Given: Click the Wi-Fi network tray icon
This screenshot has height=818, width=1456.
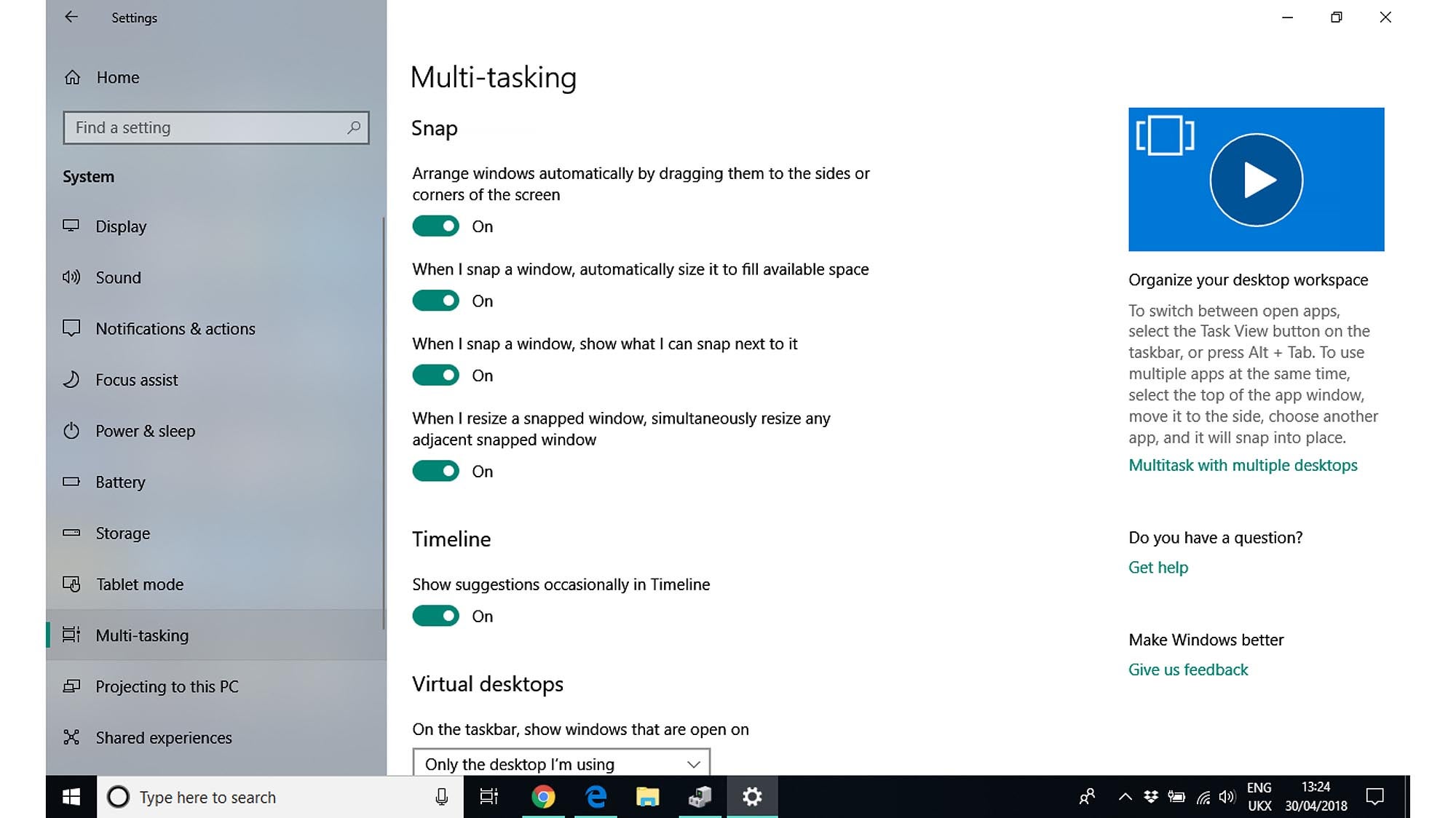Looking at the screenshot, I should (x=1203, y=798).
